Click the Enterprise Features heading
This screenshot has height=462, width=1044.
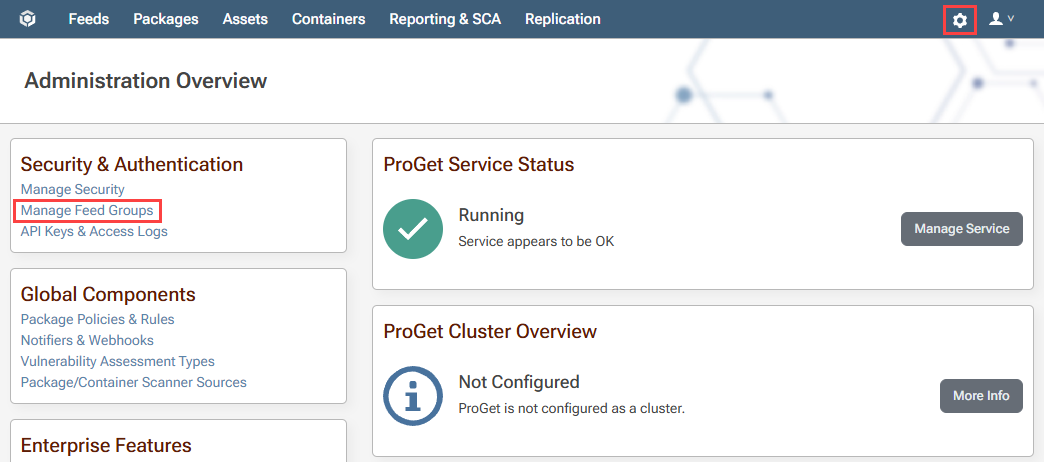click(107, 445)
